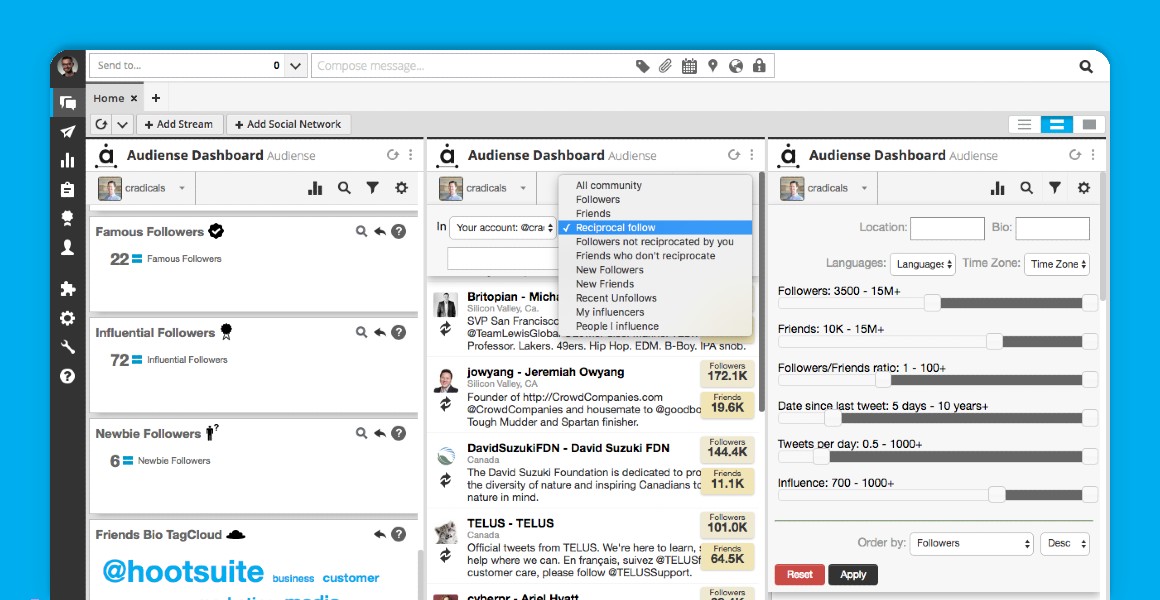The image size is (1160, 600).
Task: Click the Followers slider lower handle
Action: click(932, 303)
